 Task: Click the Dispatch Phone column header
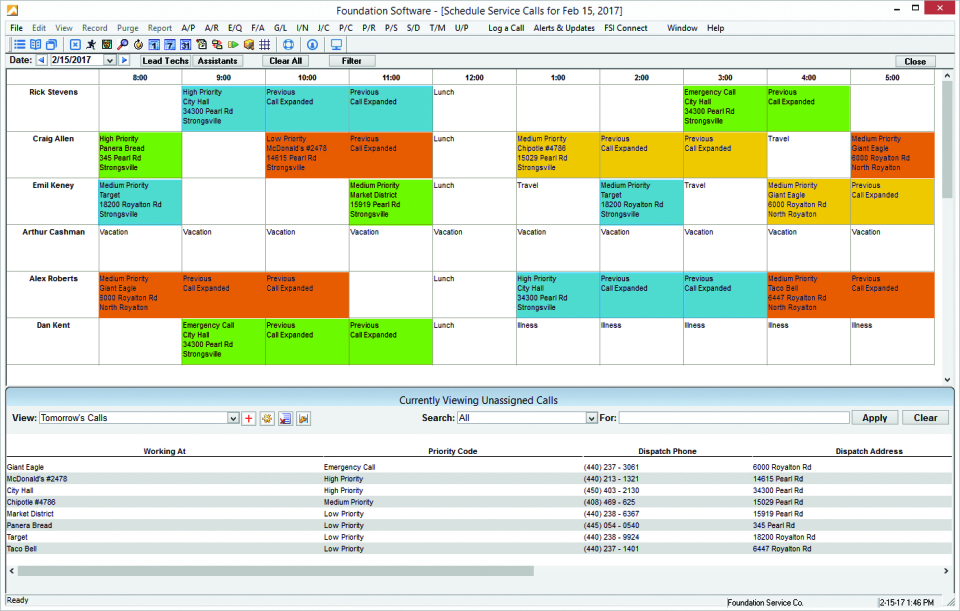(x=667, y=451)
